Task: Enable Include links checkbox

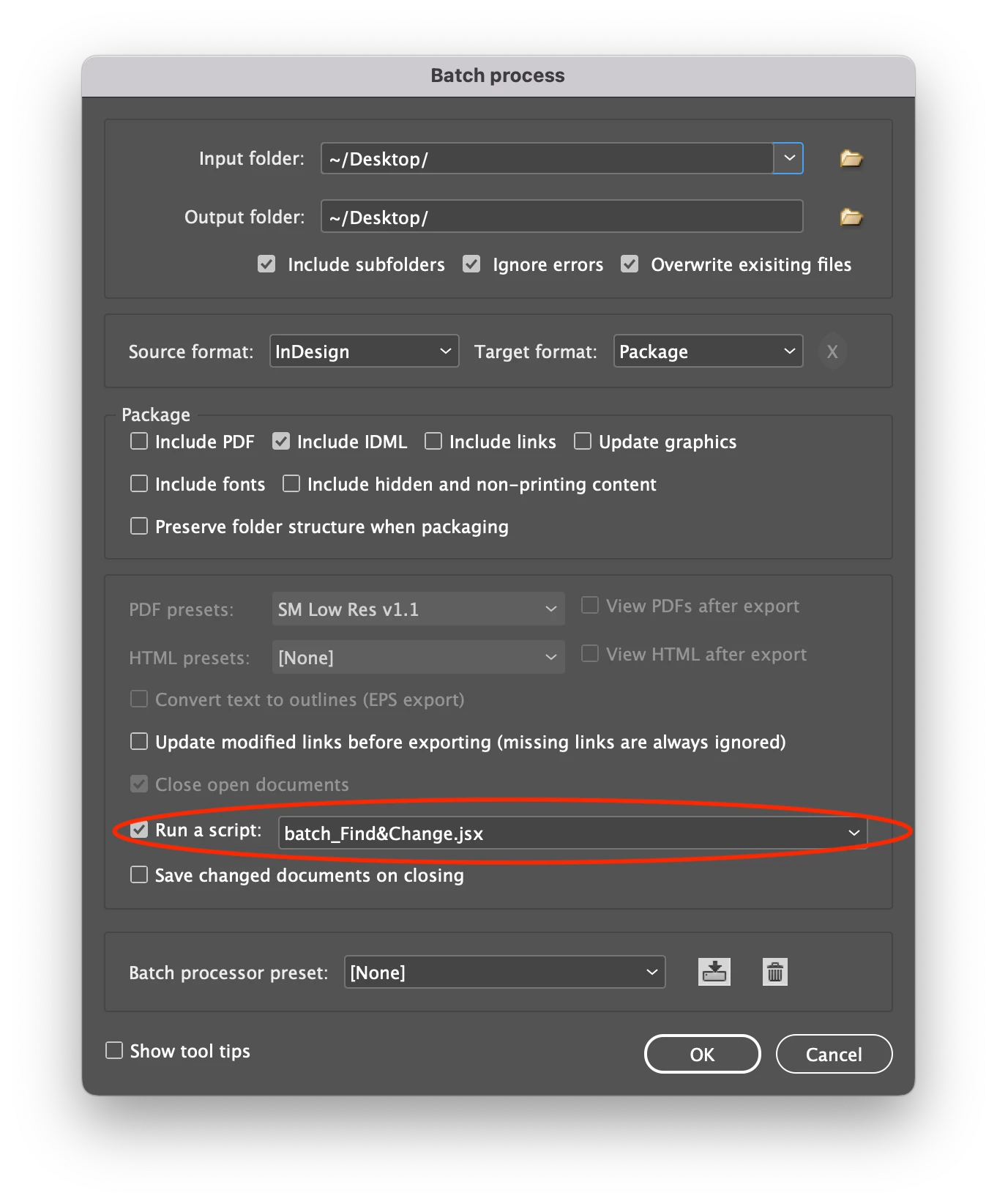Action: (433, 441)
